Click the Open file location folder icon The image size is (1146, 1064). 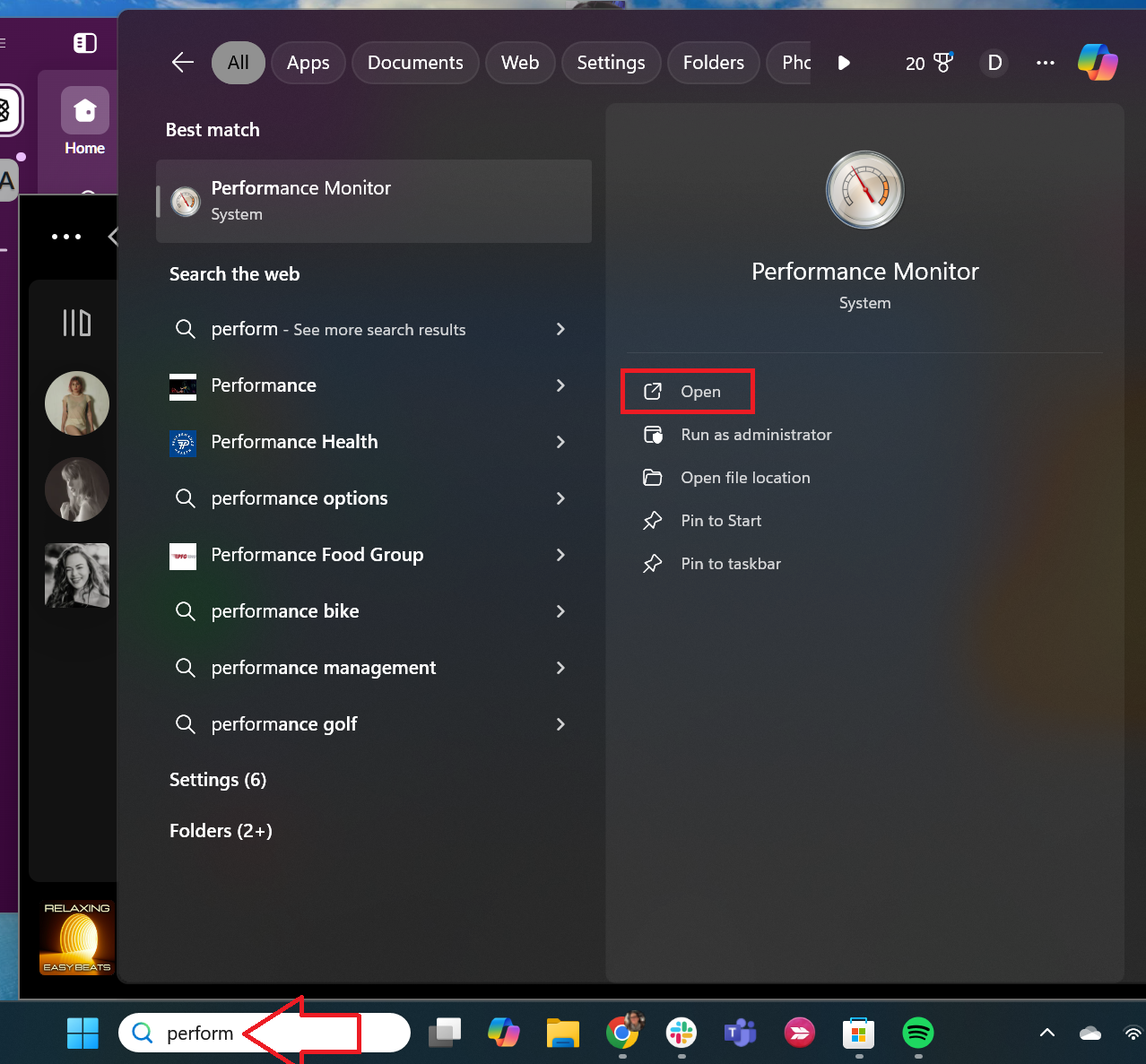pos(653,477)
